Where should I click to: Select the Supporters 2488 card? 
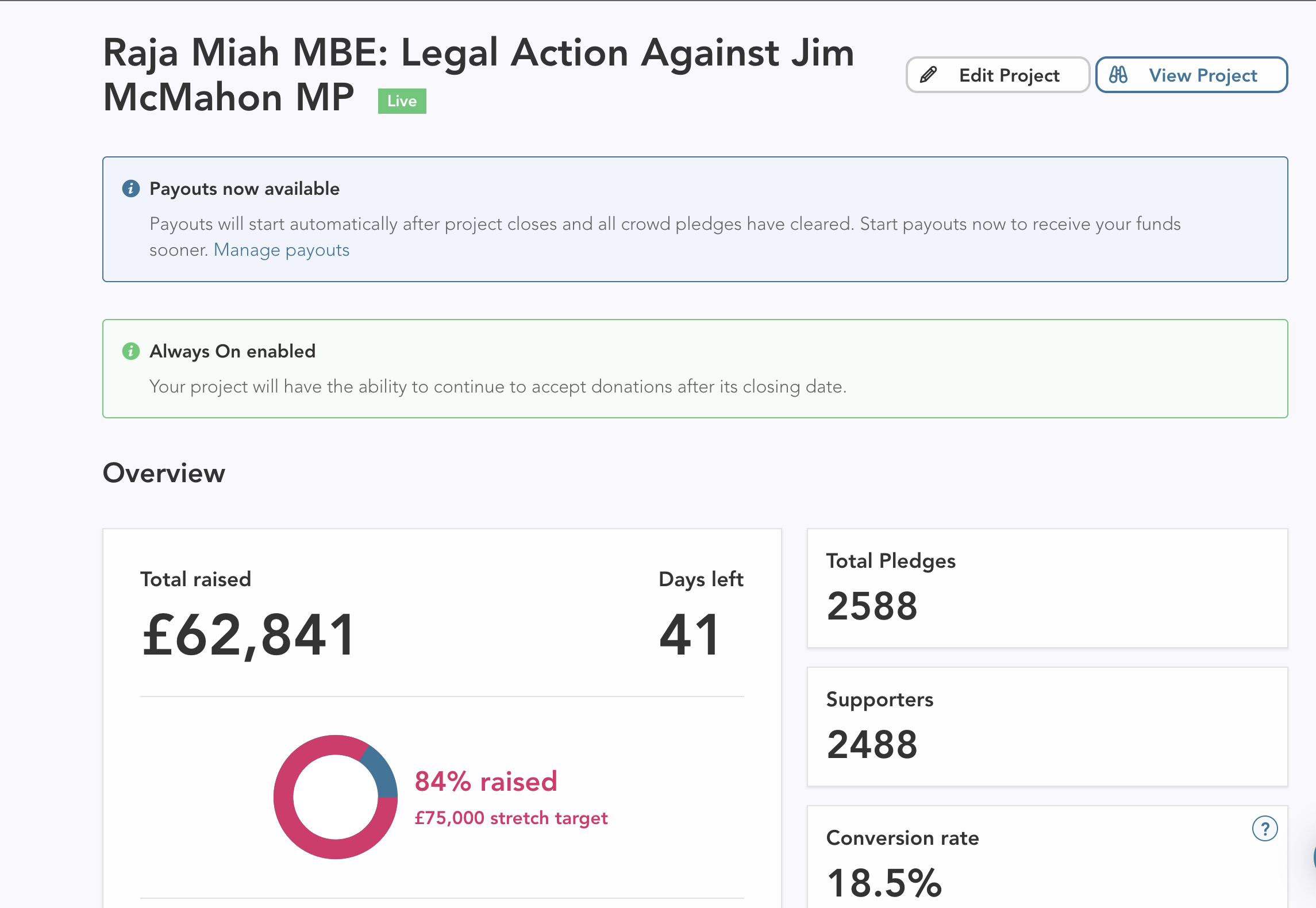click(x=1046, y=726)
